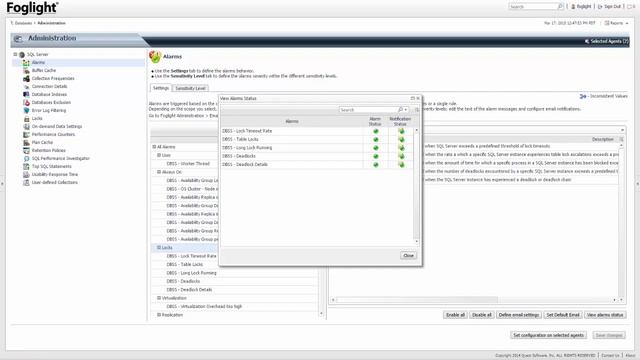Open the Selected Agents link
Image resolution: width=640 pixels, height=360 pixels.
[x=607, y=41]
